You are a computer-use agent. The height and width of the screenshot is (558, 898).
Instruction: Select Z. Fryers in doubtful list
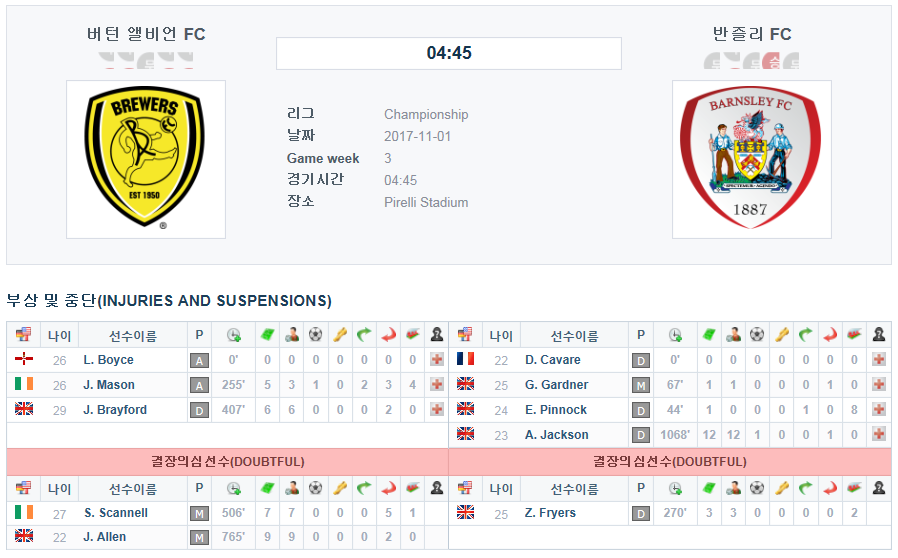click(550, 513)
